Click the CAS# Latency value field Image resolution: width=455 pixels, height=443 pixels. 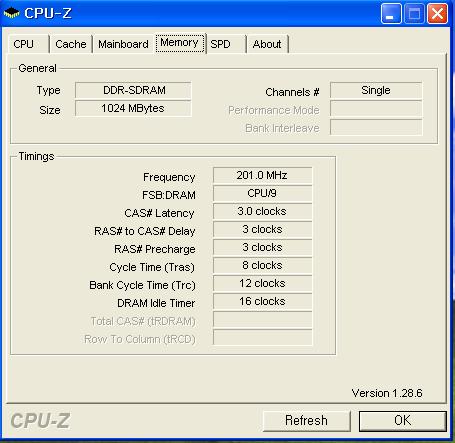(262, 212)
